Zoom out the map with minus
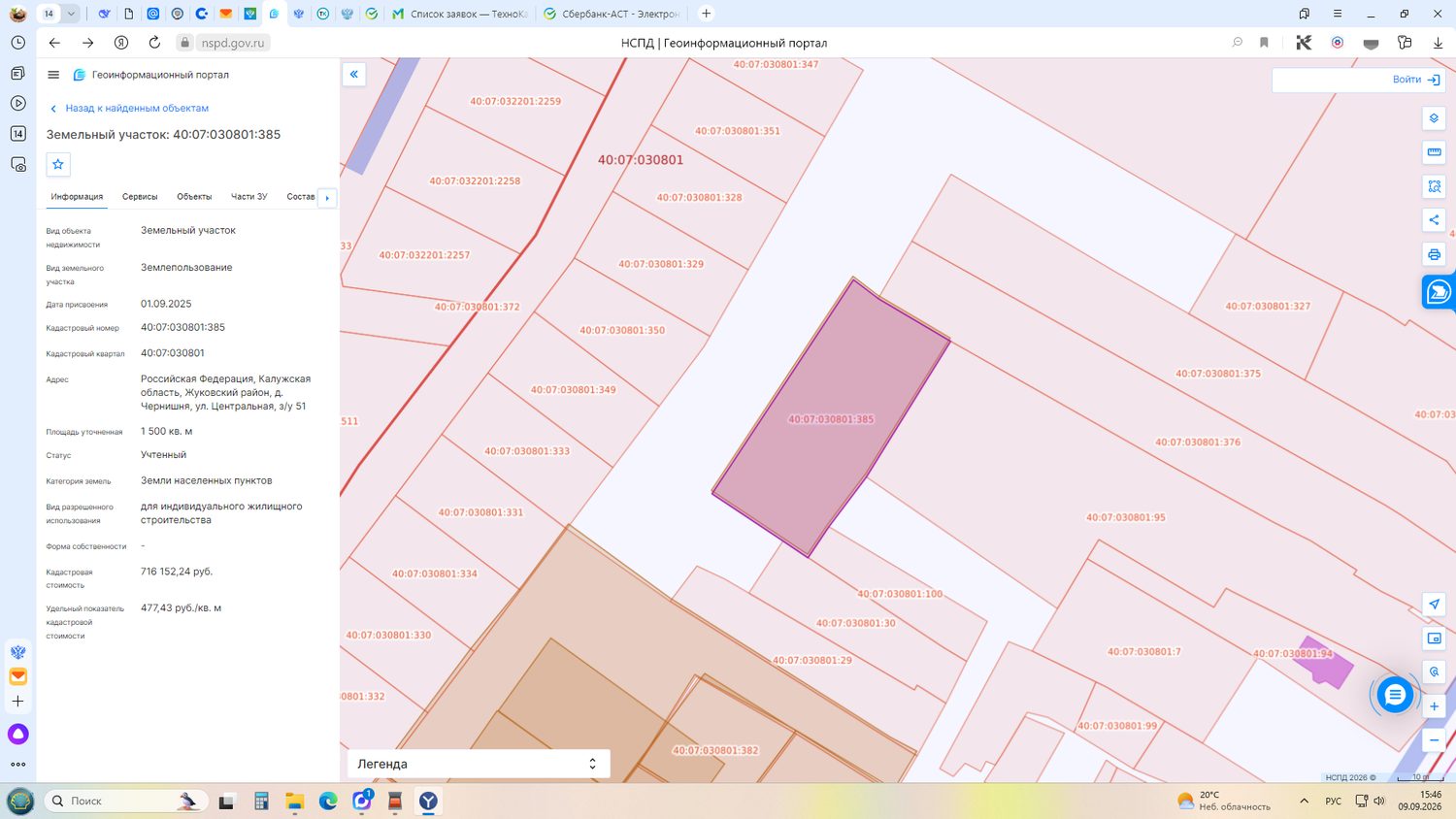The width and height of the screenshot is (1456, 819). [x=1434, y=740]
